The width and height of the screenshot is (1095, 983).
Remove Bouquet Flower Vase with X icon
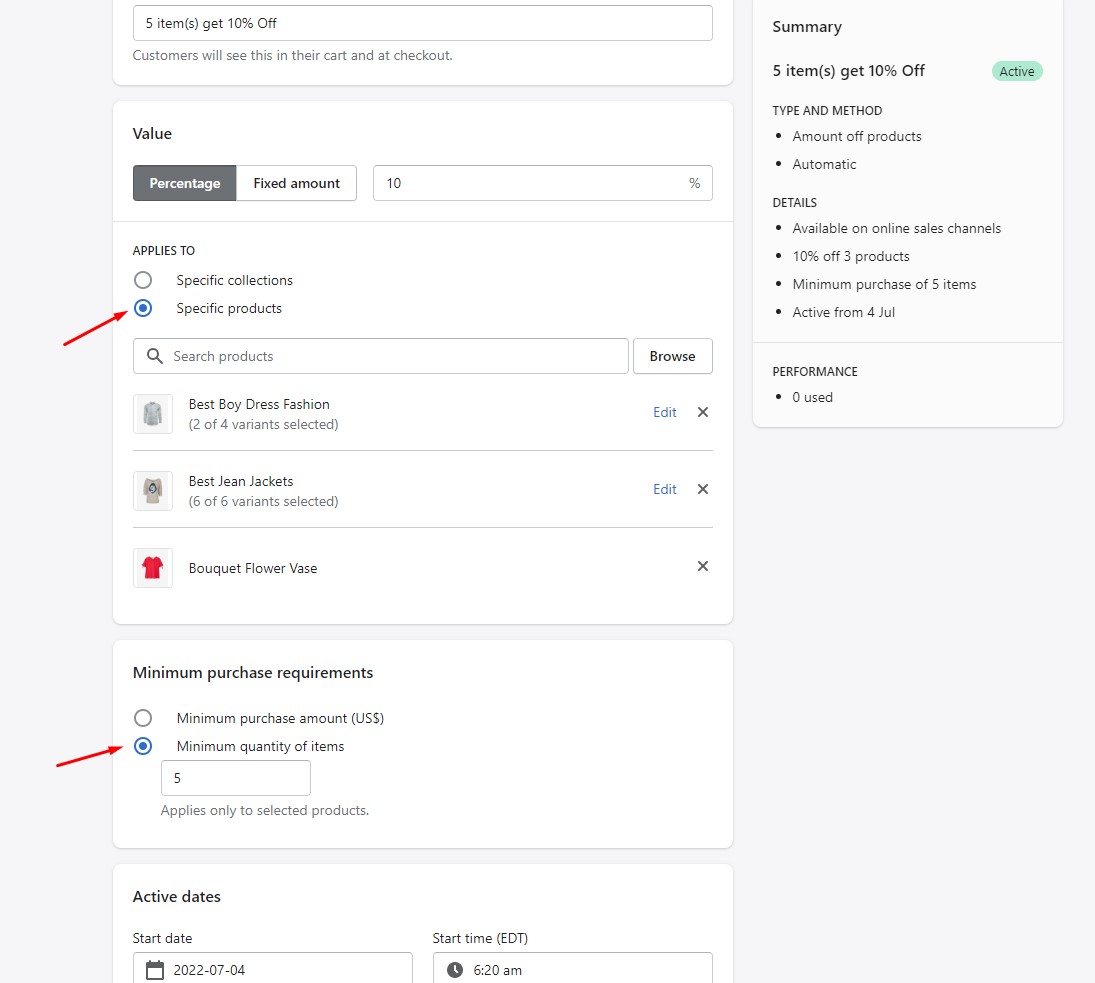[x=703, y=566]
